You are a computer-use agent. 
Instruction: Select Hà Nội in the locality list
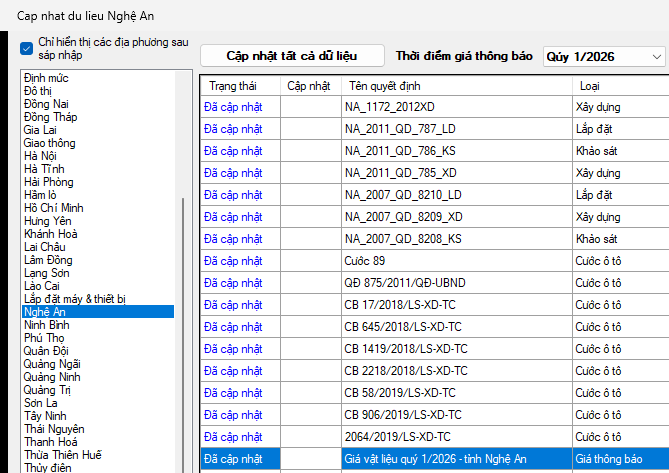tap(41, 156)
